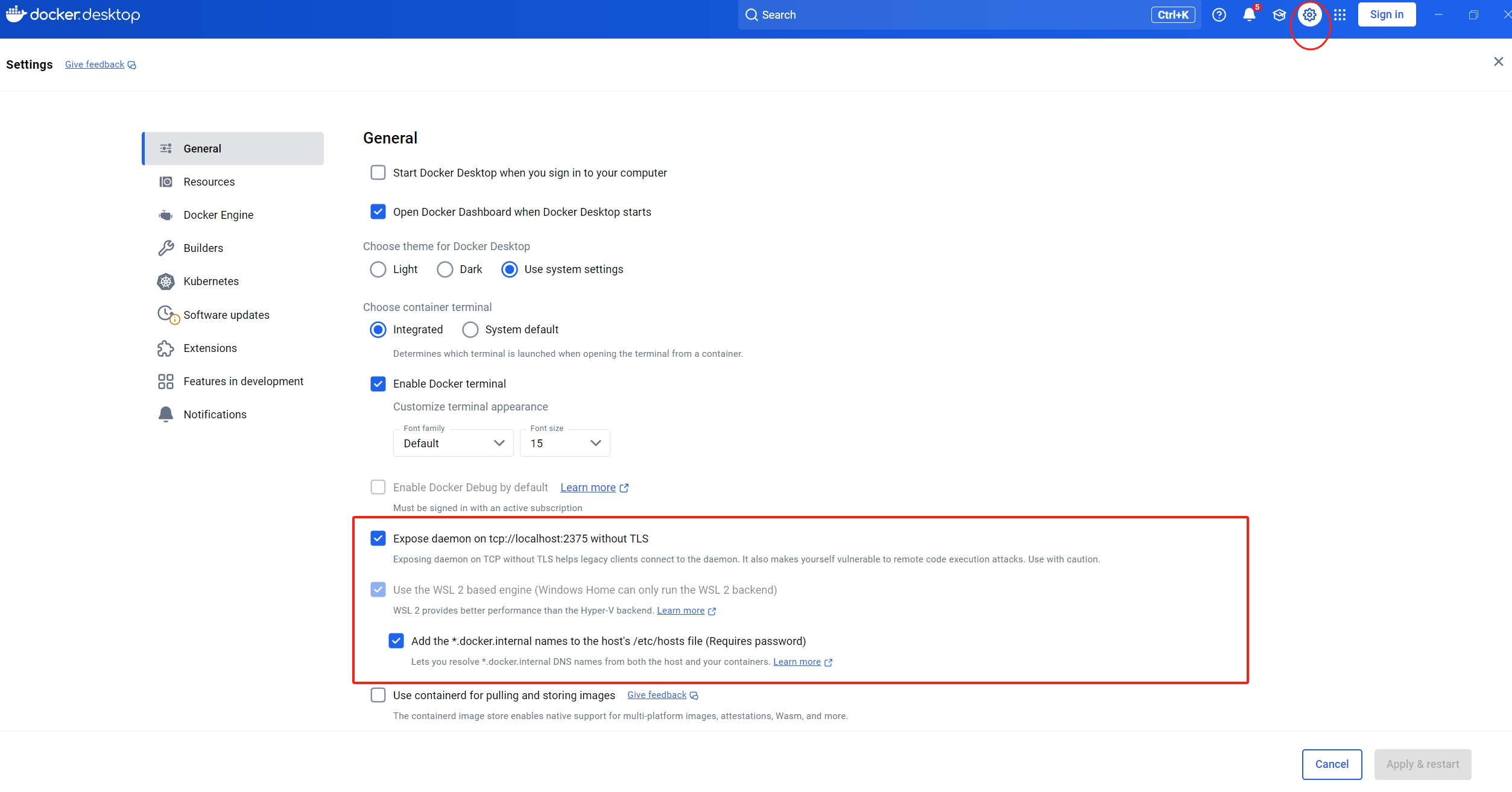Click the Settings gear icon
This screenshot has height=792, width=1512.
click(x=1309, y=15)
